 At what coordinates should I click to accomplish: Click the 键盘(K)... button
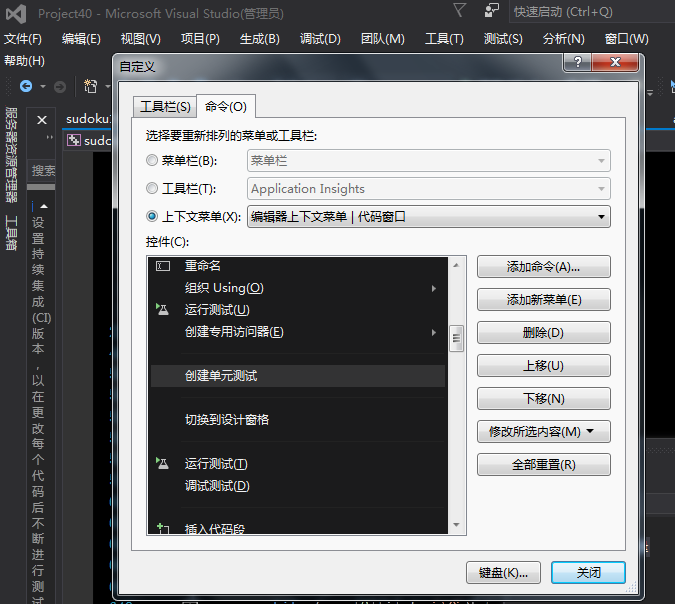(503, 573)
